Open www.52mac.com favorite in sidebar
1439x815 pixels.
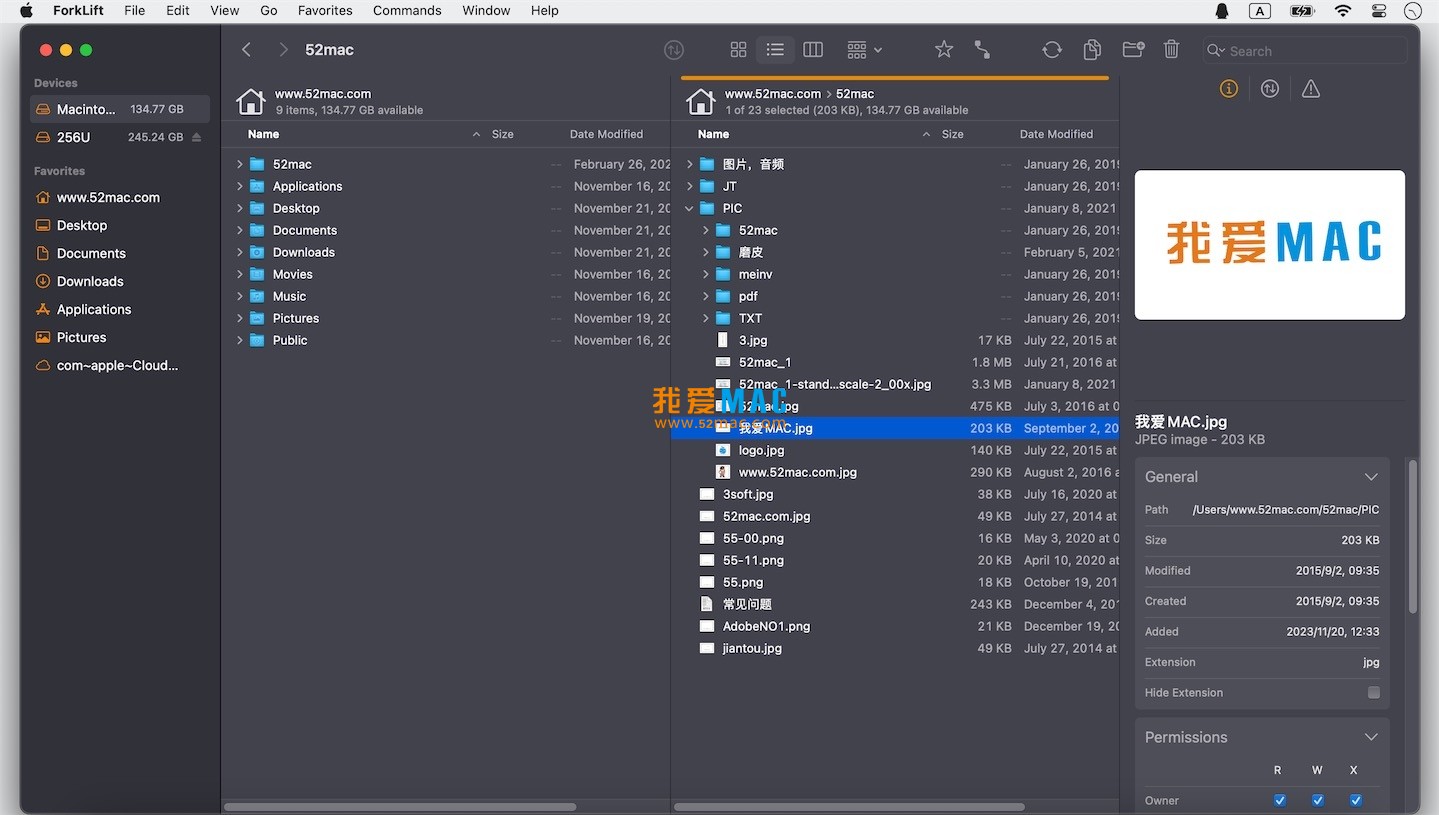tap(108, 198)
